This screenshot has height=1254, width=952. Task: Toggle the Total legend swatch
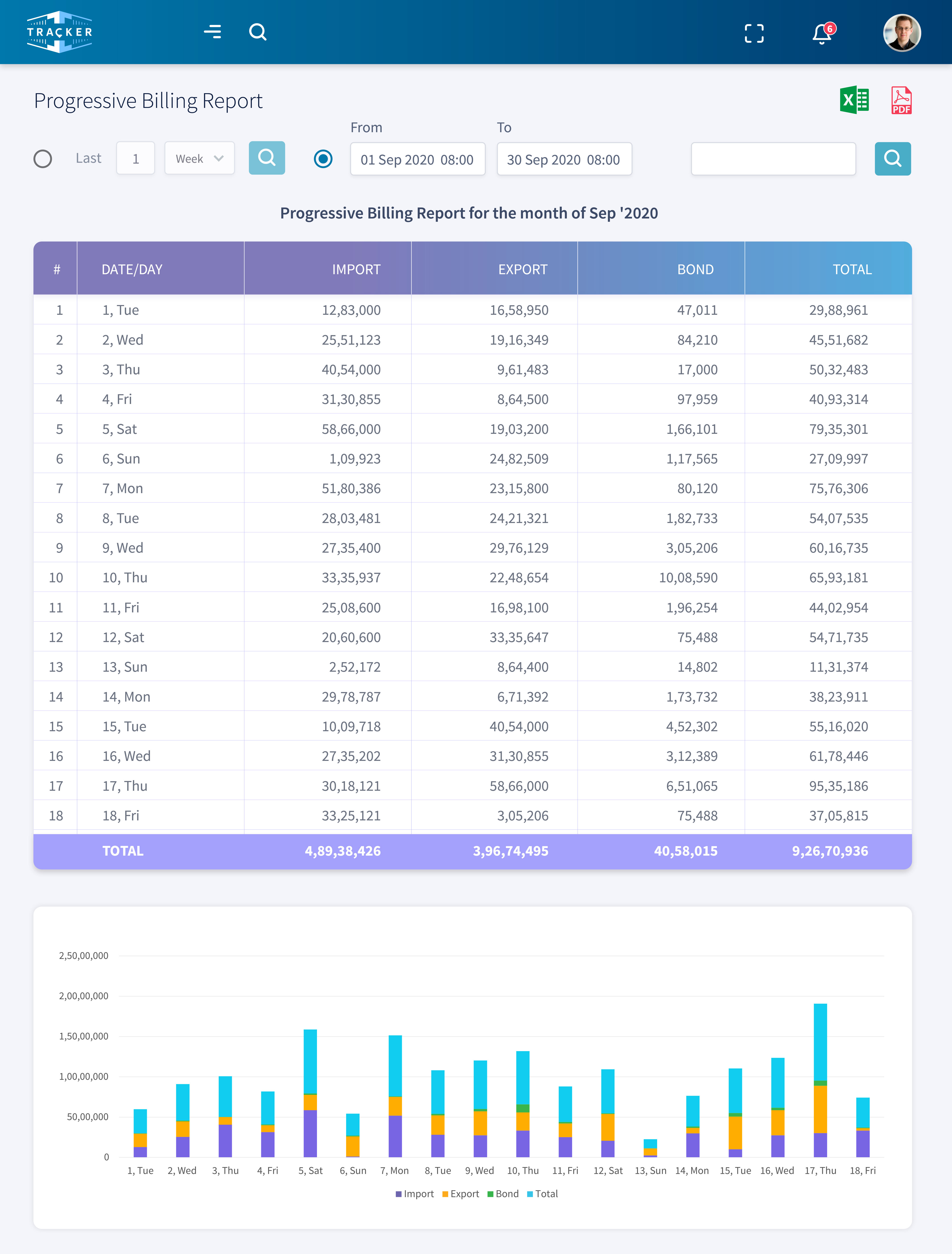[530, 1194]
